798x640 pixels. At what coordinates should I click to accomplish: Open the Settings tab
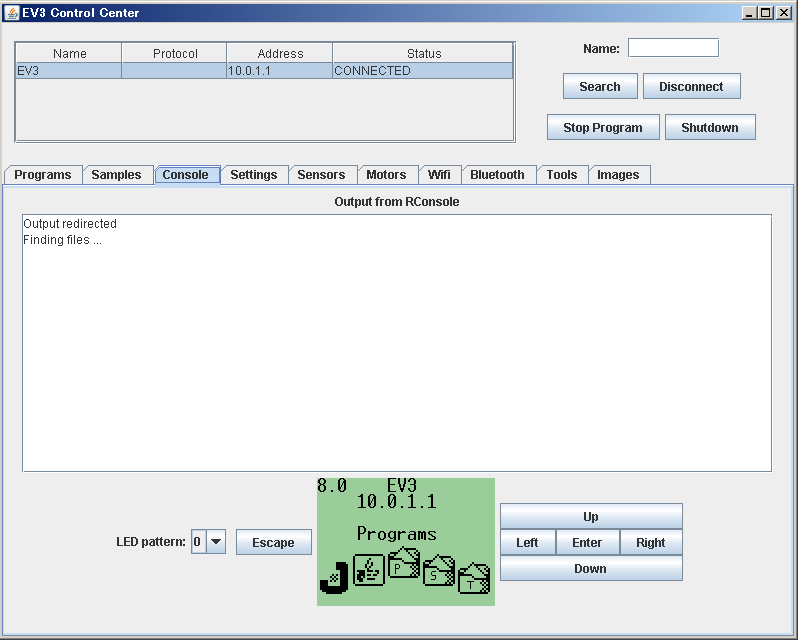pos(253,175)
